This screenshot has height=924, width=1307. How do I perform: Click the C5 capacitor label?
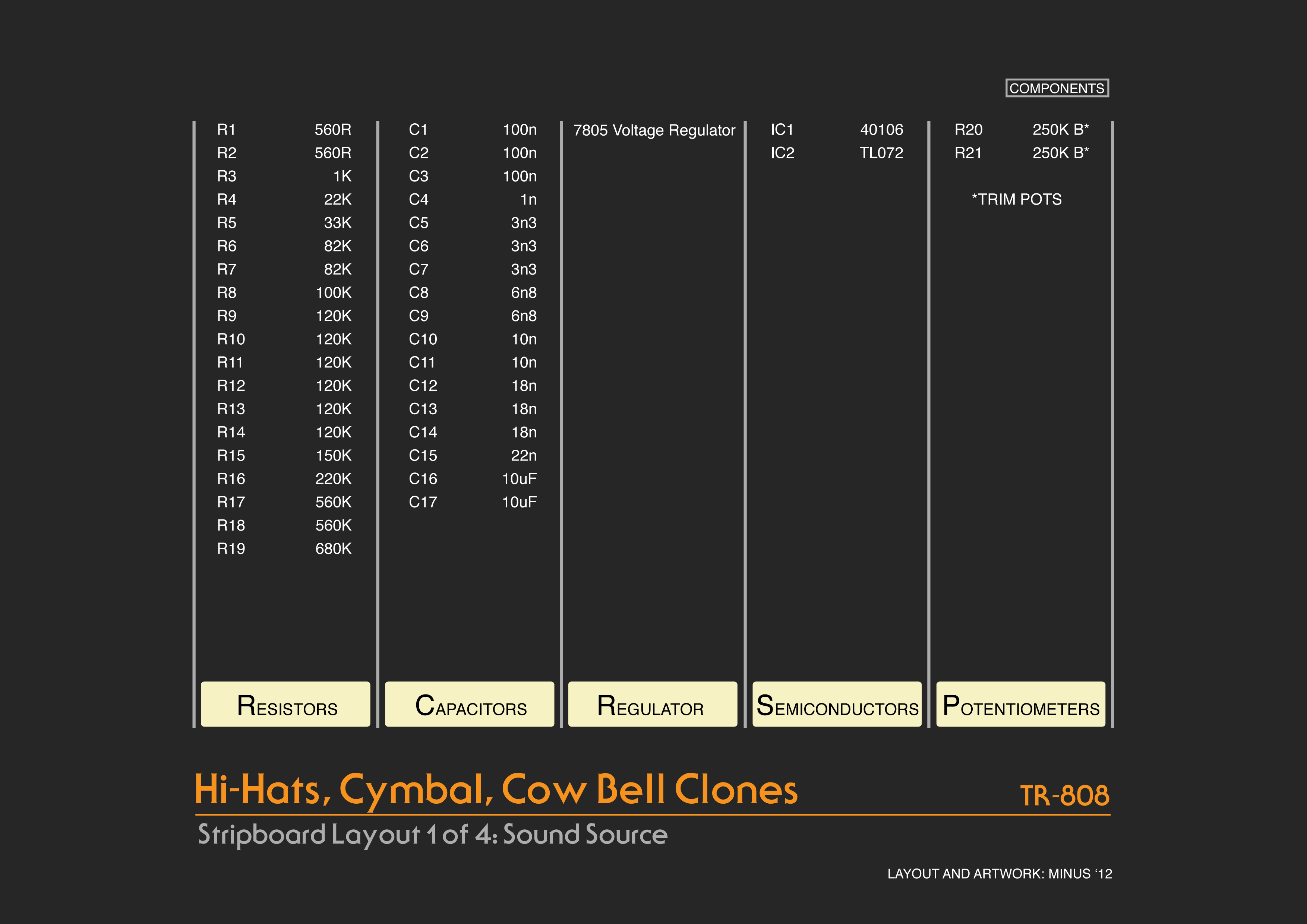(x=419, y=223)
